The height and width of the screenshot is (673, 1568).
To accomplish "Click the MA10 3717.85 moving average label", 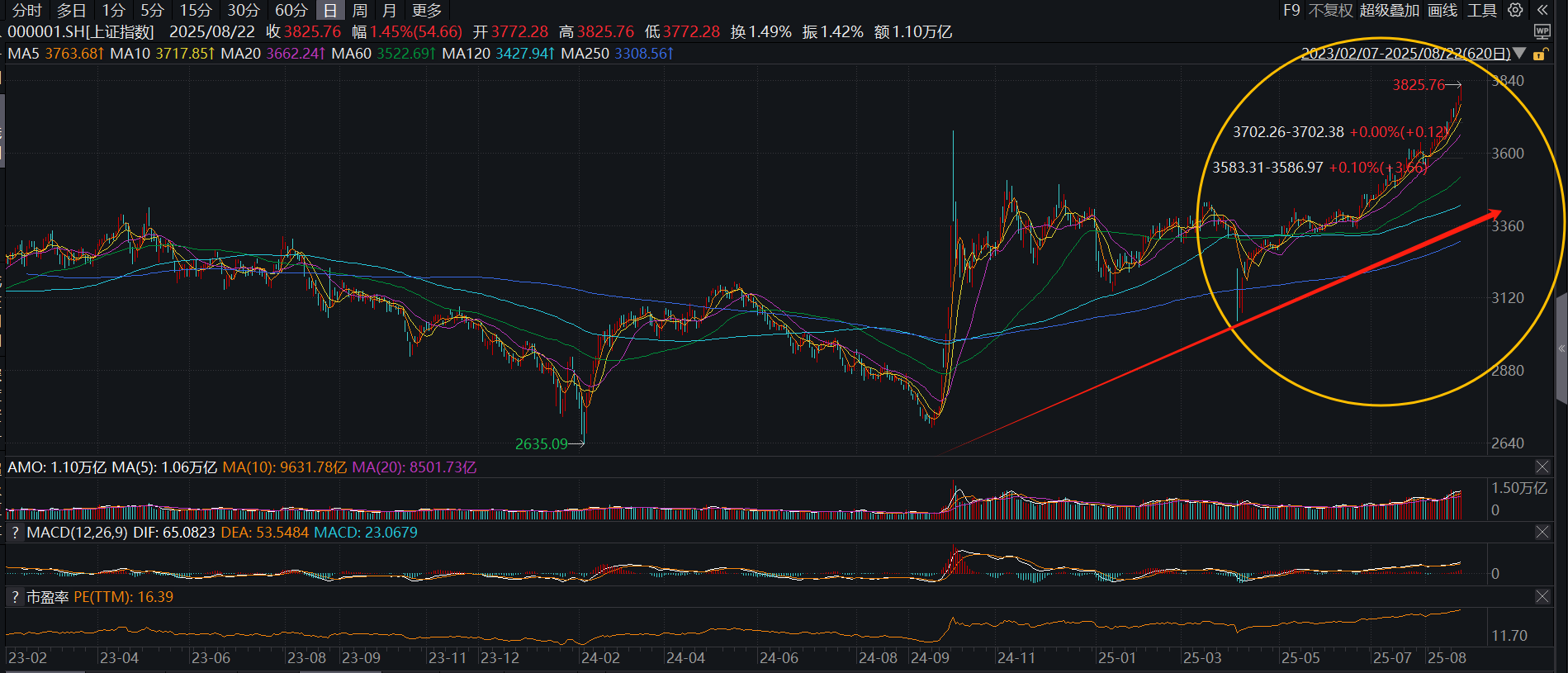I will pyautogui.click(x=163, y=54).
